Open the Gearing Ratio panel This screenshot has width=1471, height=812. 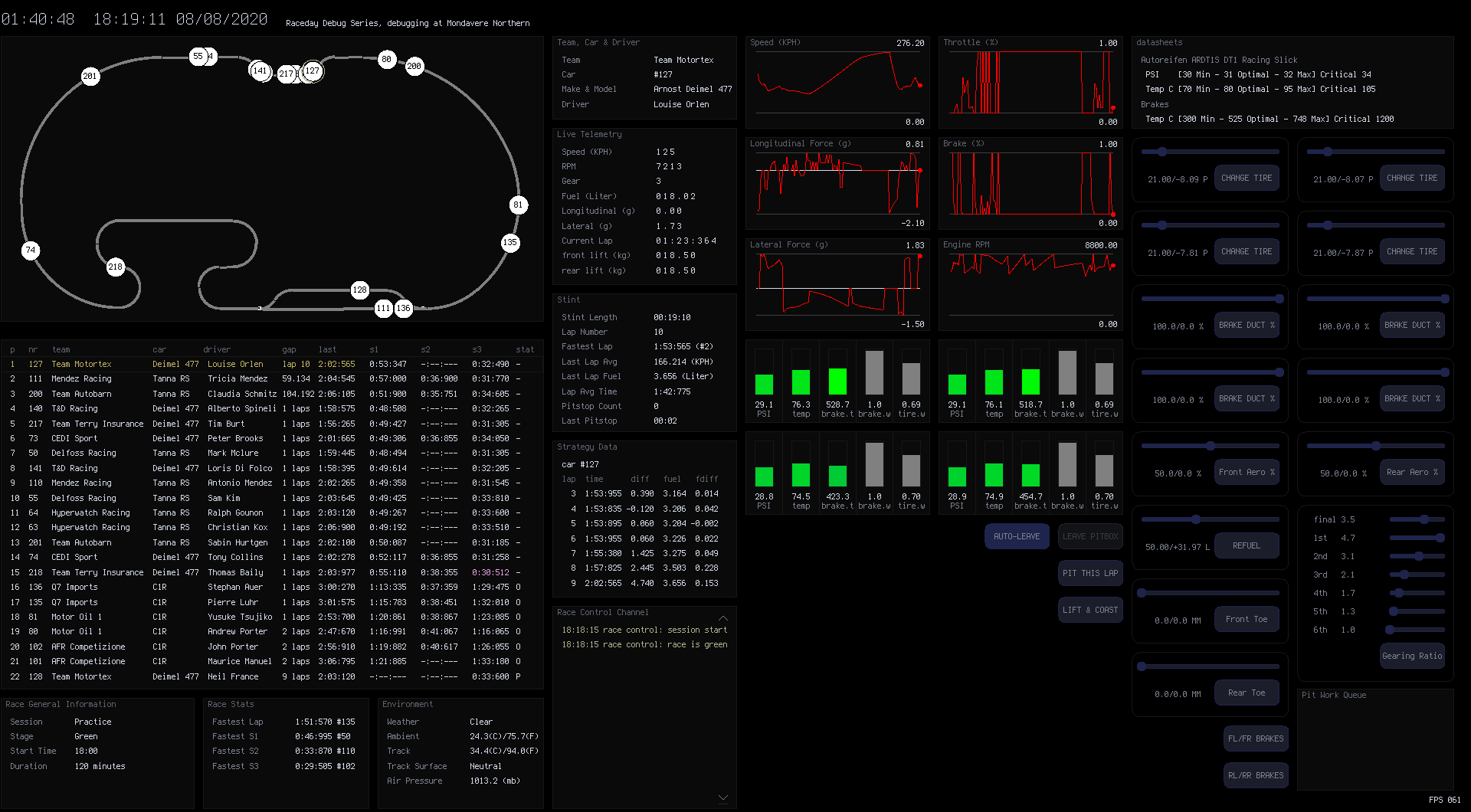coord(1412,656)
